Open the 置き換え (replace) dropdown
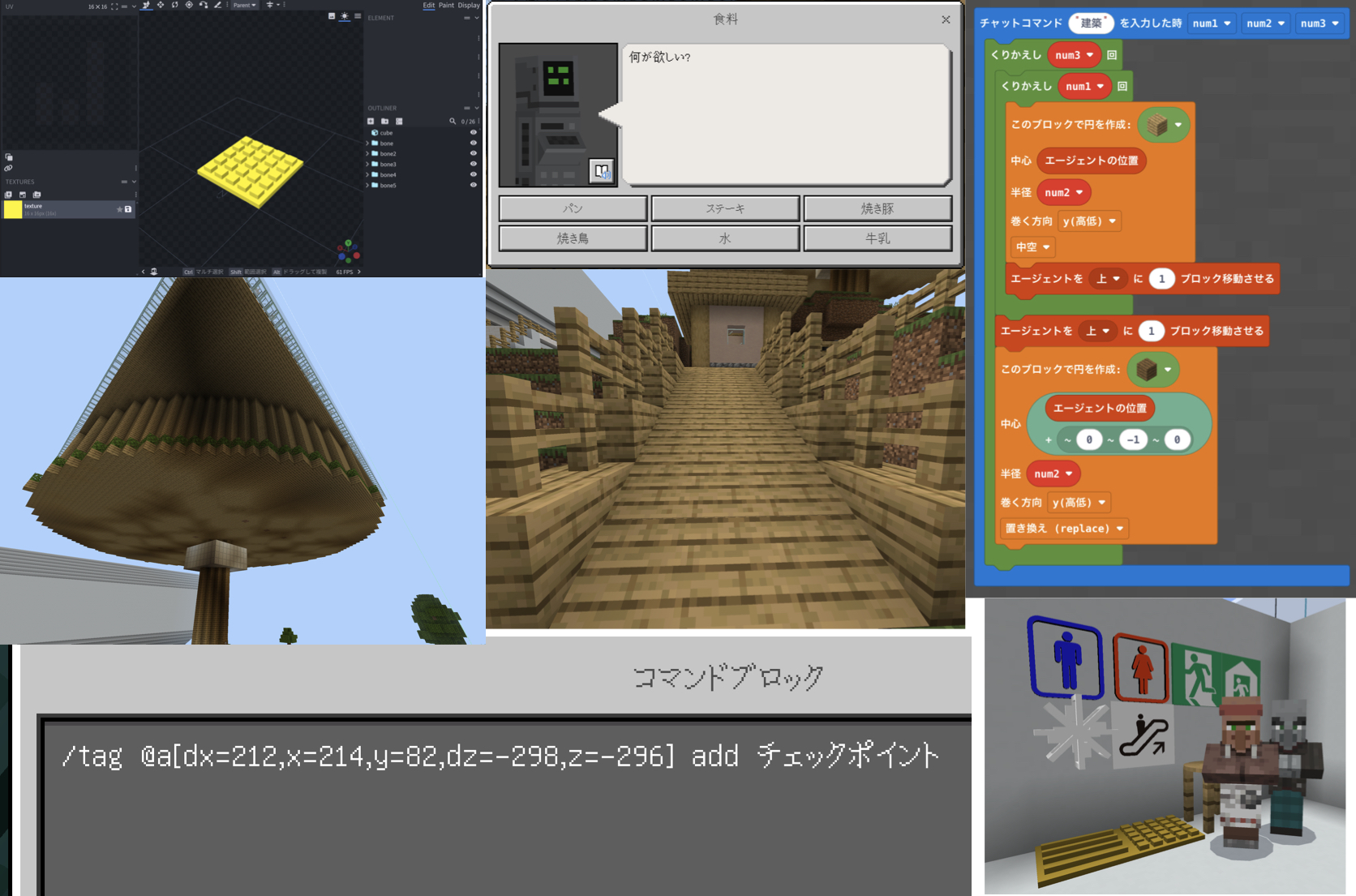 coord(1064,529)
